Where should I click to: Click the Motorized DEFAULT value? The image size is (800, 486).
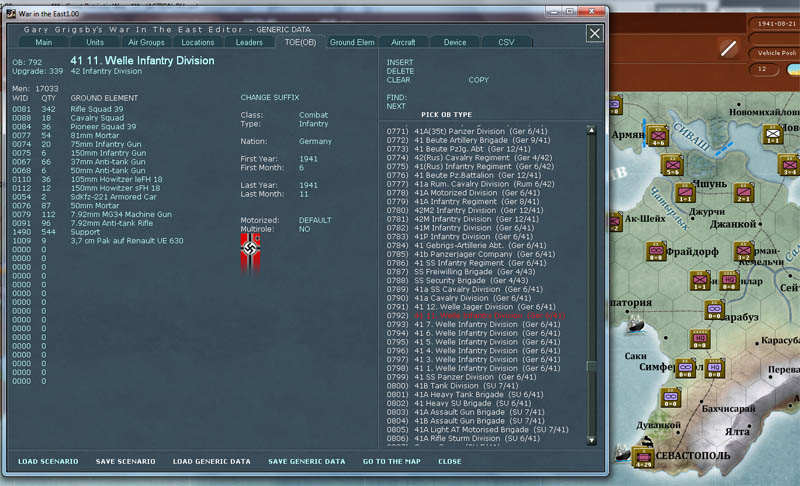click(315, 220)
